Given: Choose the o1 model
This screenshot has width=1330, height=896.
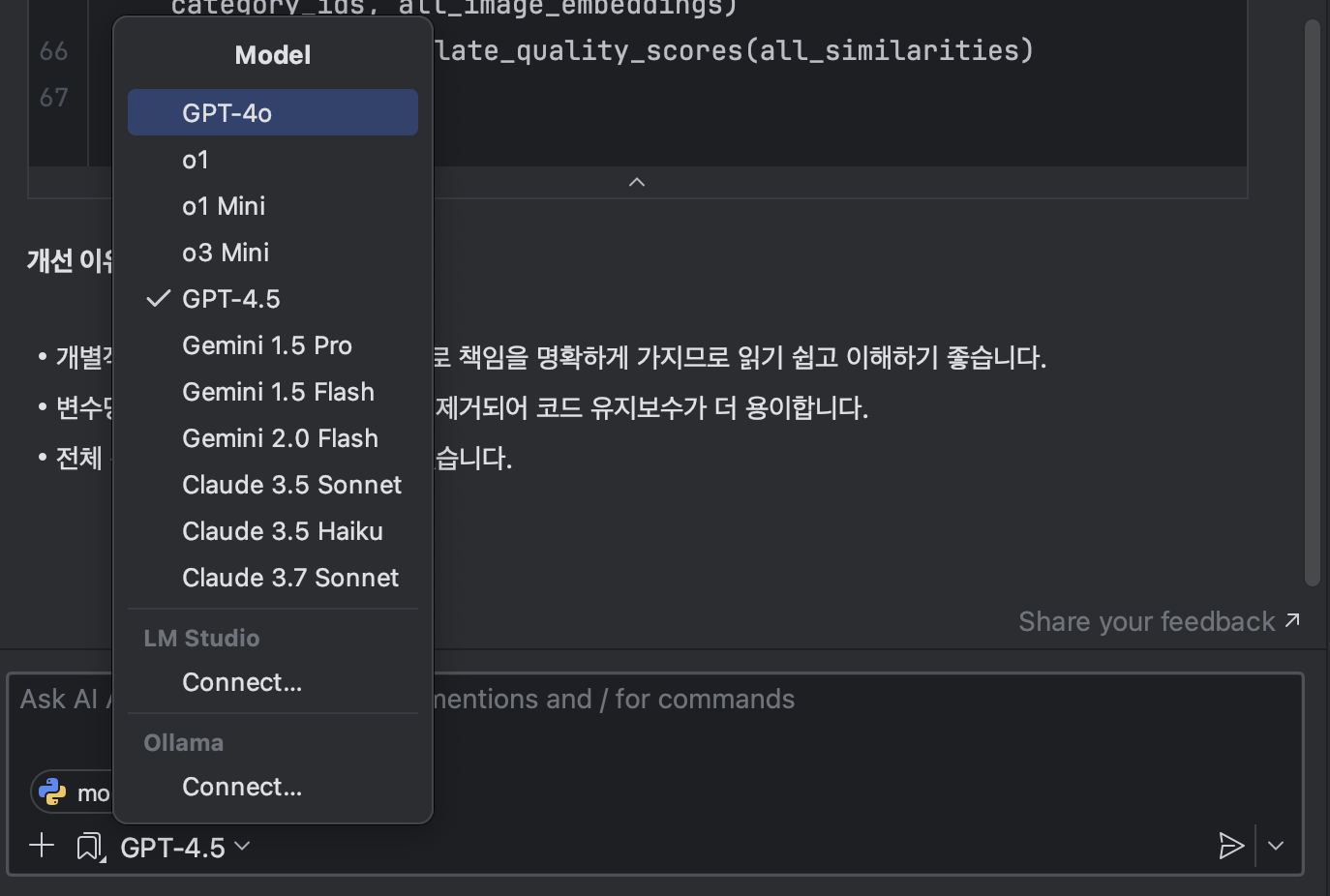Looking at the screenshot, I should coord(272,160).
